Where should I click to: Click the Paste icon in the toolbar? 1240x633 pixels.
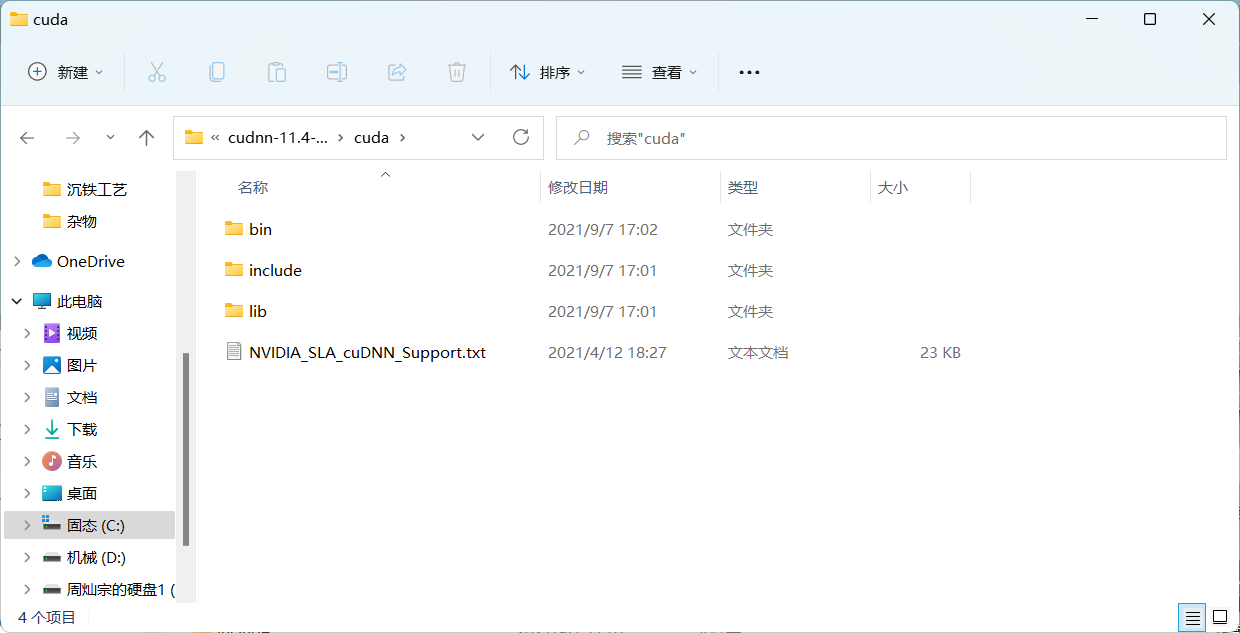(276, 71)
